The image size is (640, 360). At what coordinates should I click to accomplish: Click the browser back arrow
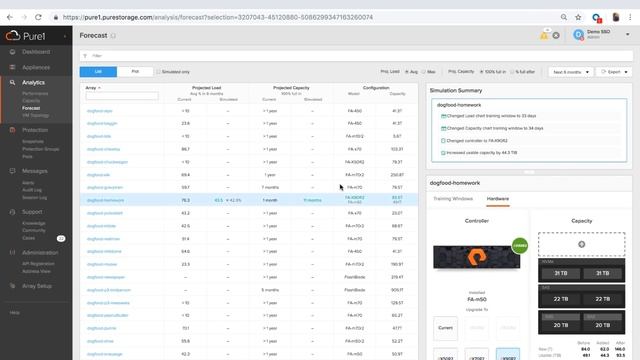[x=10, y=17]
